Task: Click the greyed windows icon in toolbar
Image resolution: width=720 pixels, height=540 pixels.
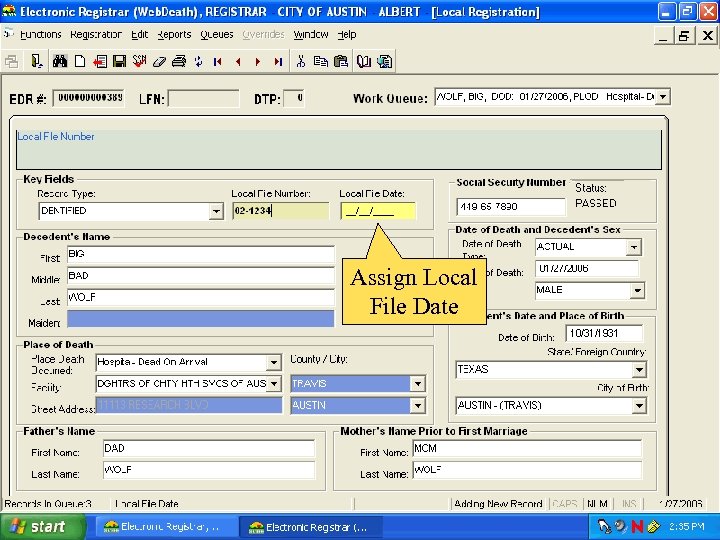Action: (x=11, y=62)
